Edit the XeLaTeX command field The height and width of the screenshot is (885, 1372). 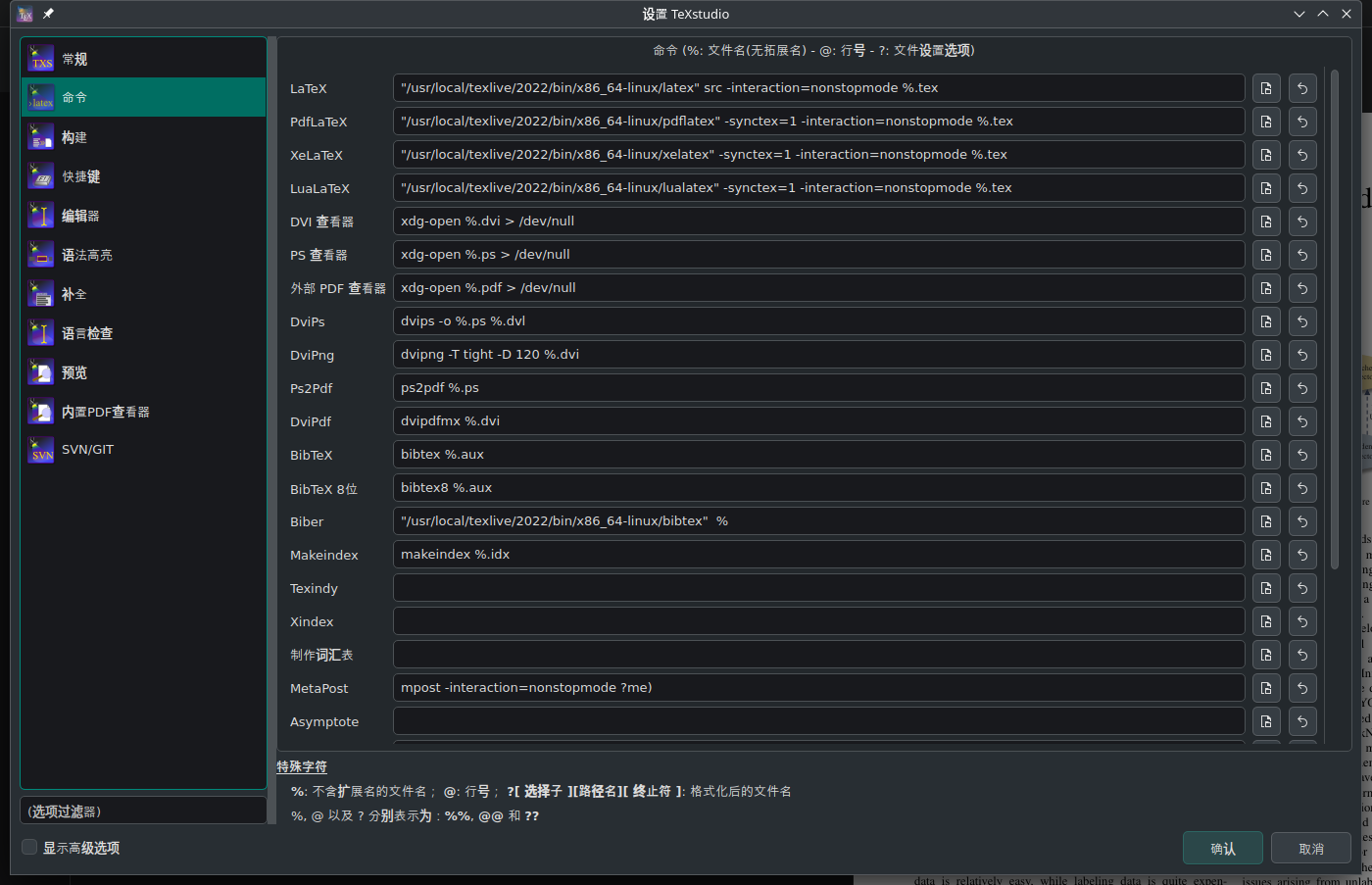coord(818,155)
